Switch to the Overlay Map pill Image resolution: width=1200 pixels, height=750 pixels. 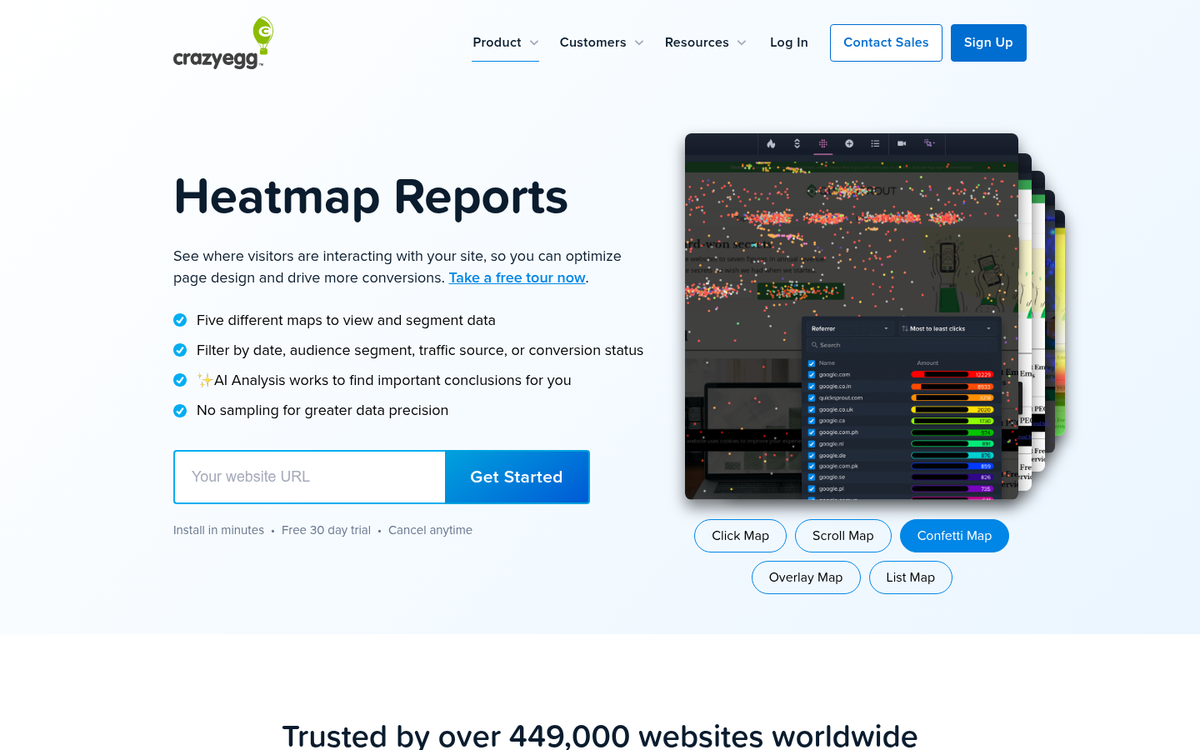pos(806,577)
